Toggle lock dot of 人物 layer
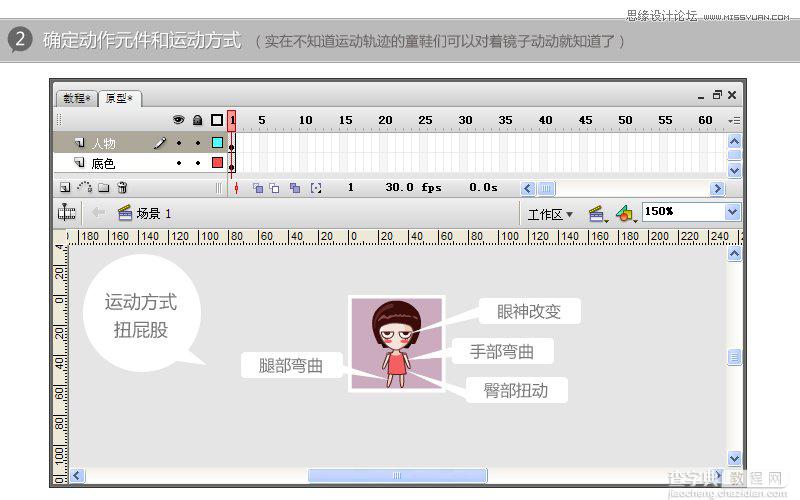Screen dimensions: 800x500 tap(198, 143)
